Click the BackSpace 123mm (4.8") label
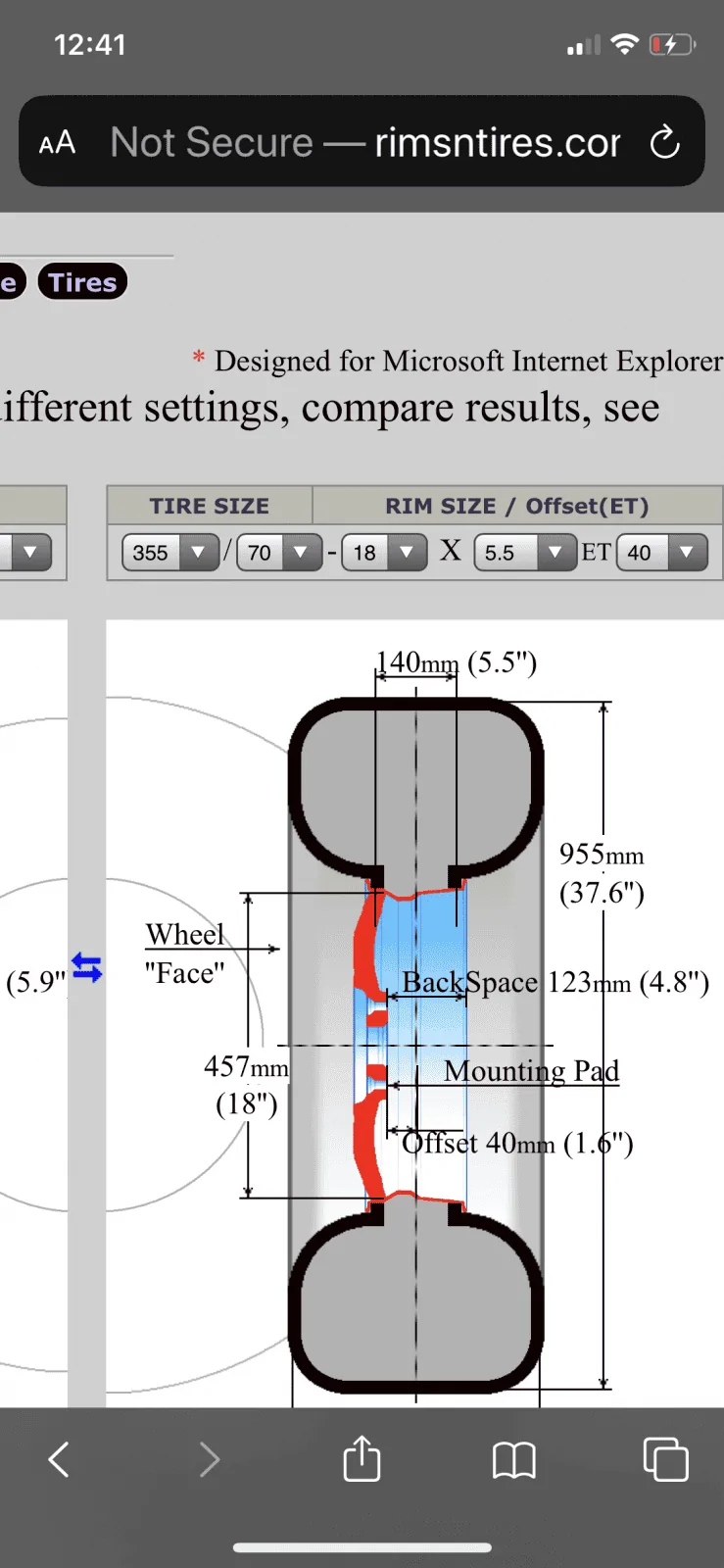This screenshot has height=1568, width=724. pos(555,982)
